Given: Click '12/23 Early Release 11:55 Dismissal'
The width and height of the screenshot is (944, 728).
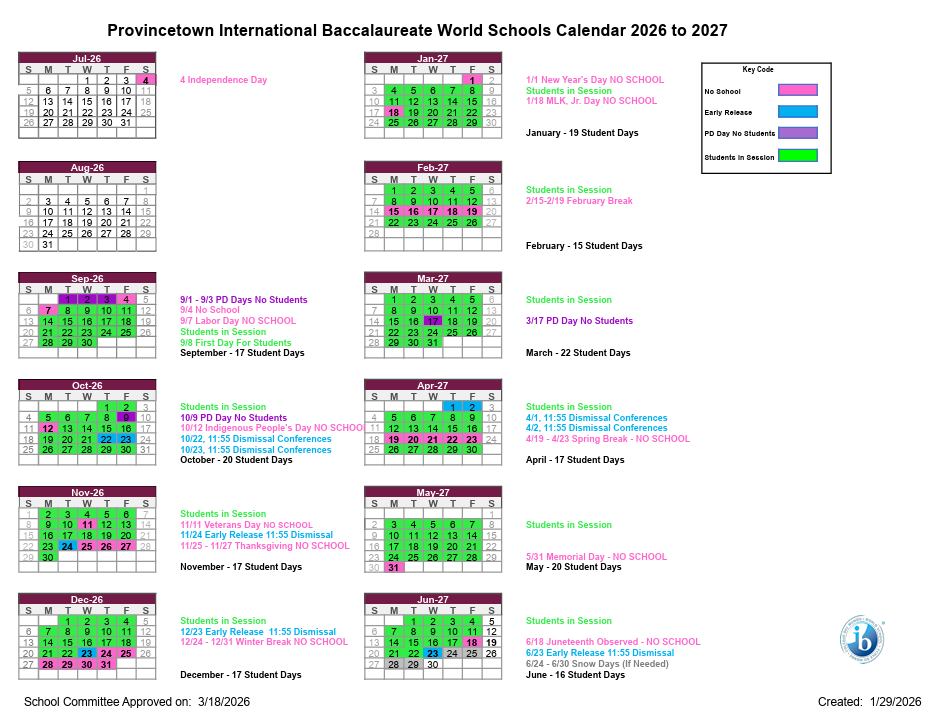Looking at the screenshot, I should pyautogui.click(x=258, y=632).
